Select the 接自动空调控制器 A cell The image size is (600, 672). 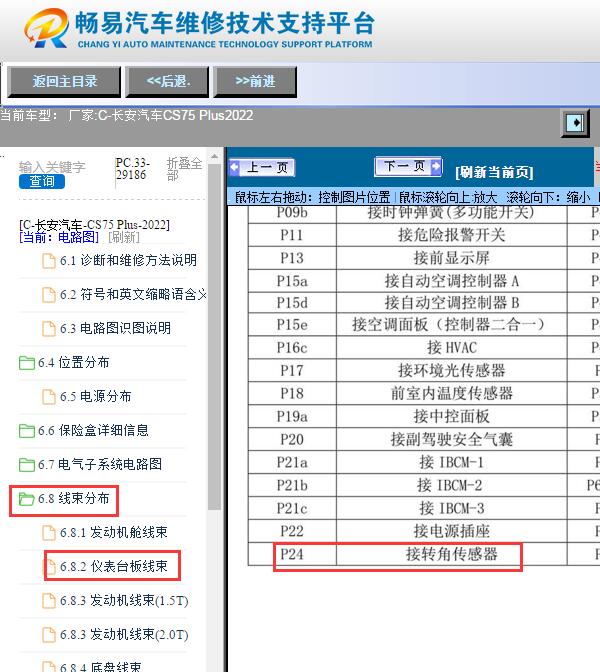[x=452, y=281]
